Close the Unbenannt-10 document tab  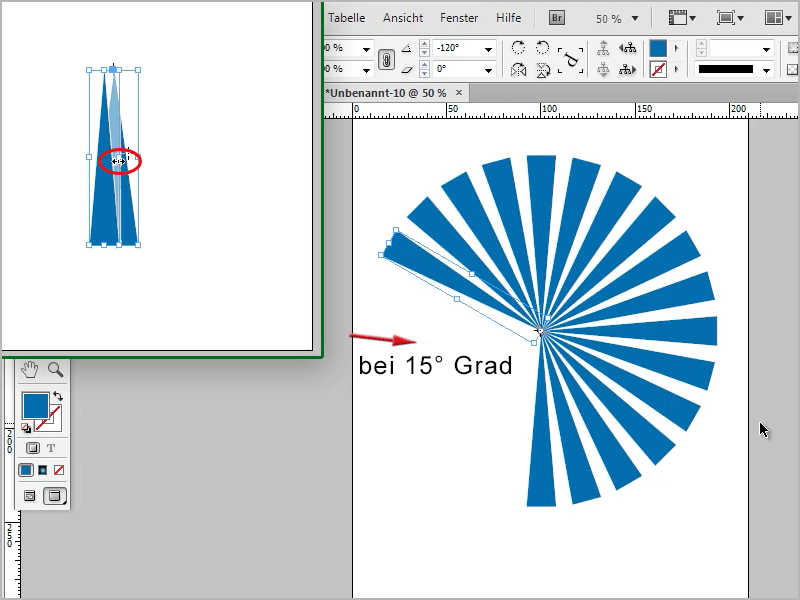click(x=459, y=92)
